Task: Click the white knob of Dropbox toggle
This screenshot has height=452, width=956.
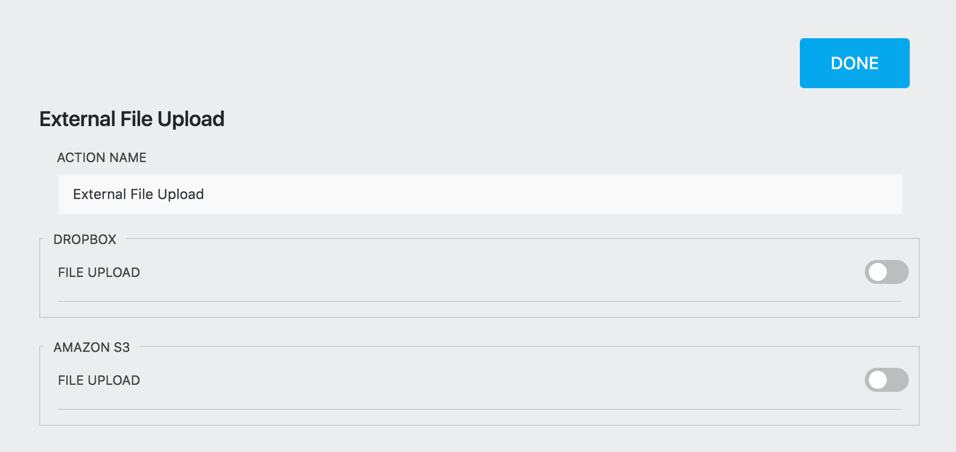Action: (878, 272)
